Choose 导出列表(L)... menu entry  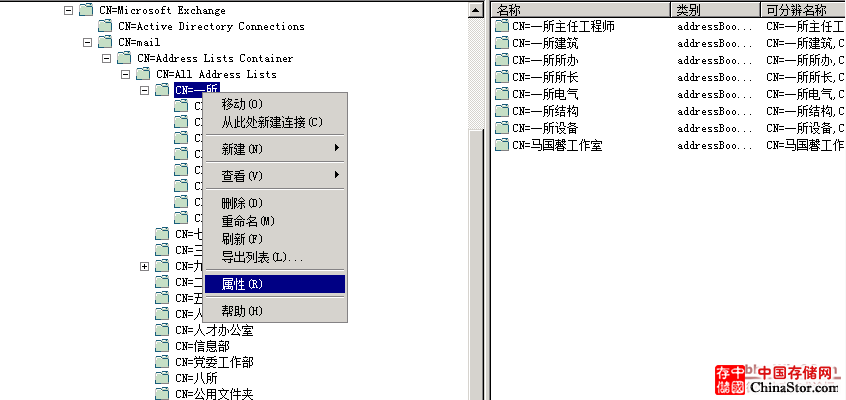[275, 257]
